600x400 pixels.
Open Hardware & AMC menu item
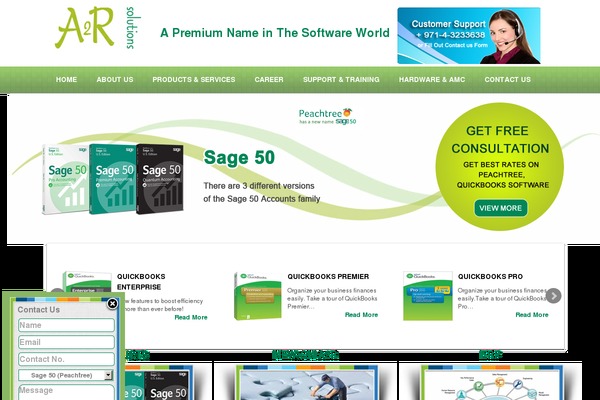(x=432, y=80)
